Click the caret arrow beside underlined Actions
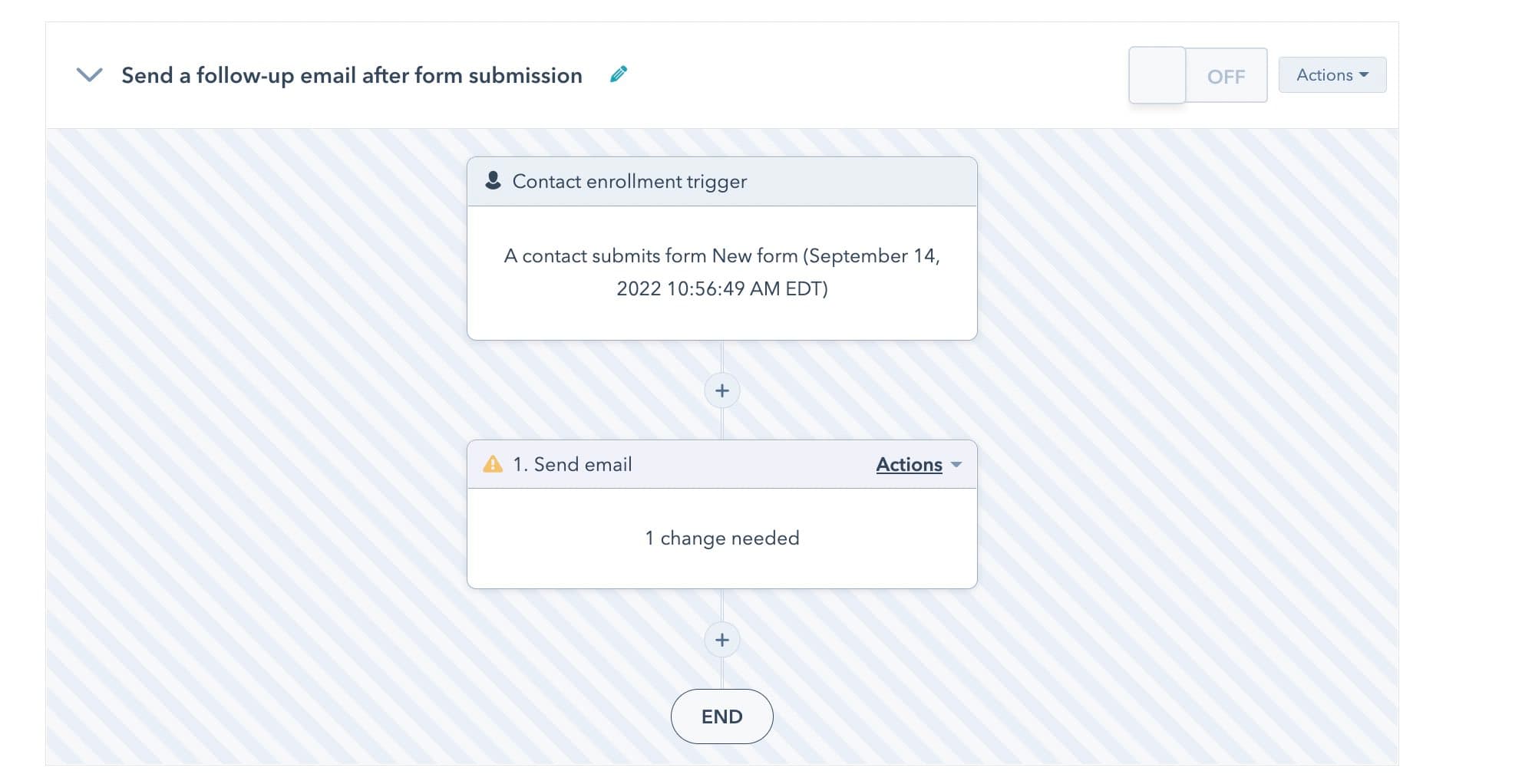Viewport: 1522px width, 784px height. (956, 465)
